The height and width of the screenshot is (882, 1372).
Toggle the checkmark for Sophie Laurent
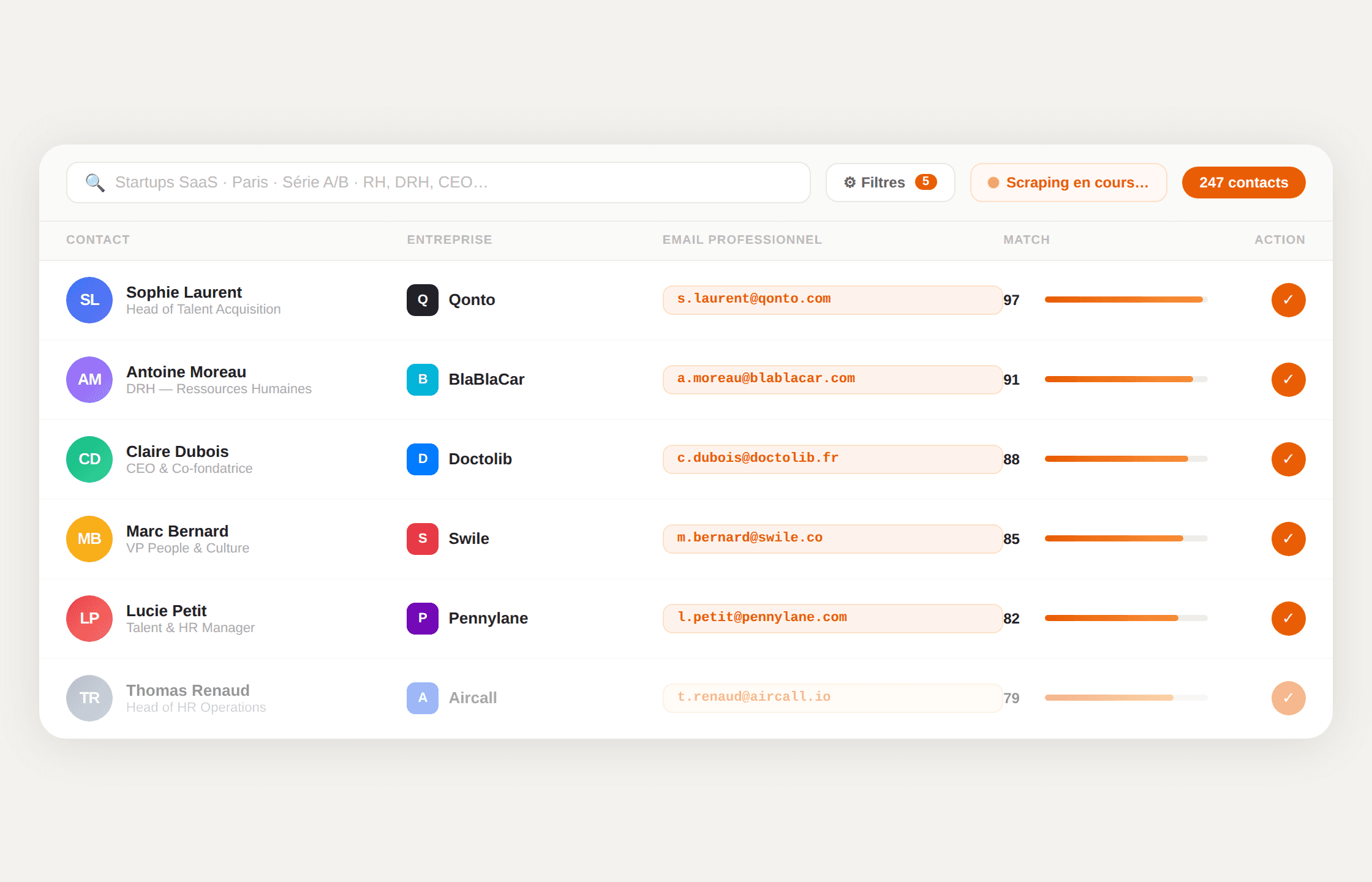pos(1288,300)
